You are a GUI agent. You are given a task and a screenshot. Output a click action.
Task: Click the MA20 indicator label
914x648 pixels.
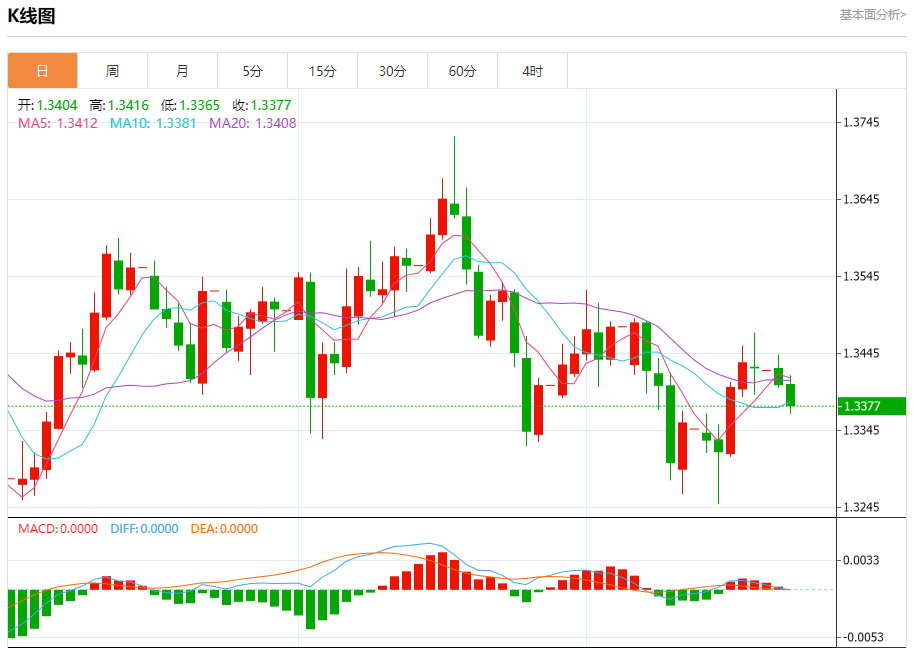(x=252, y=123)
